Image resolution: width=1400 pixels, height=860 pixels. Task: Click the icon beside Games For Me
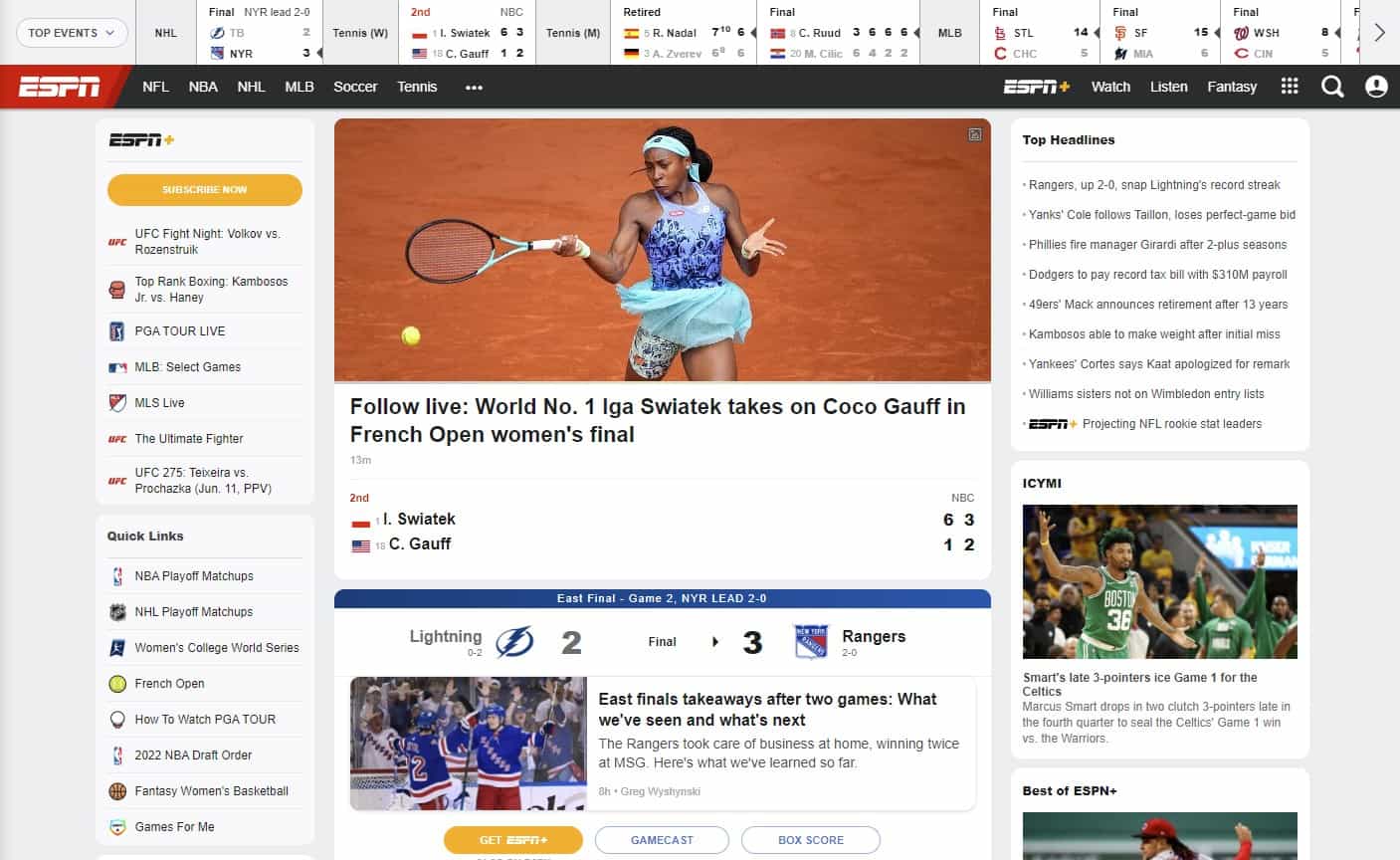pyautogui.click(x=117, y=827)
